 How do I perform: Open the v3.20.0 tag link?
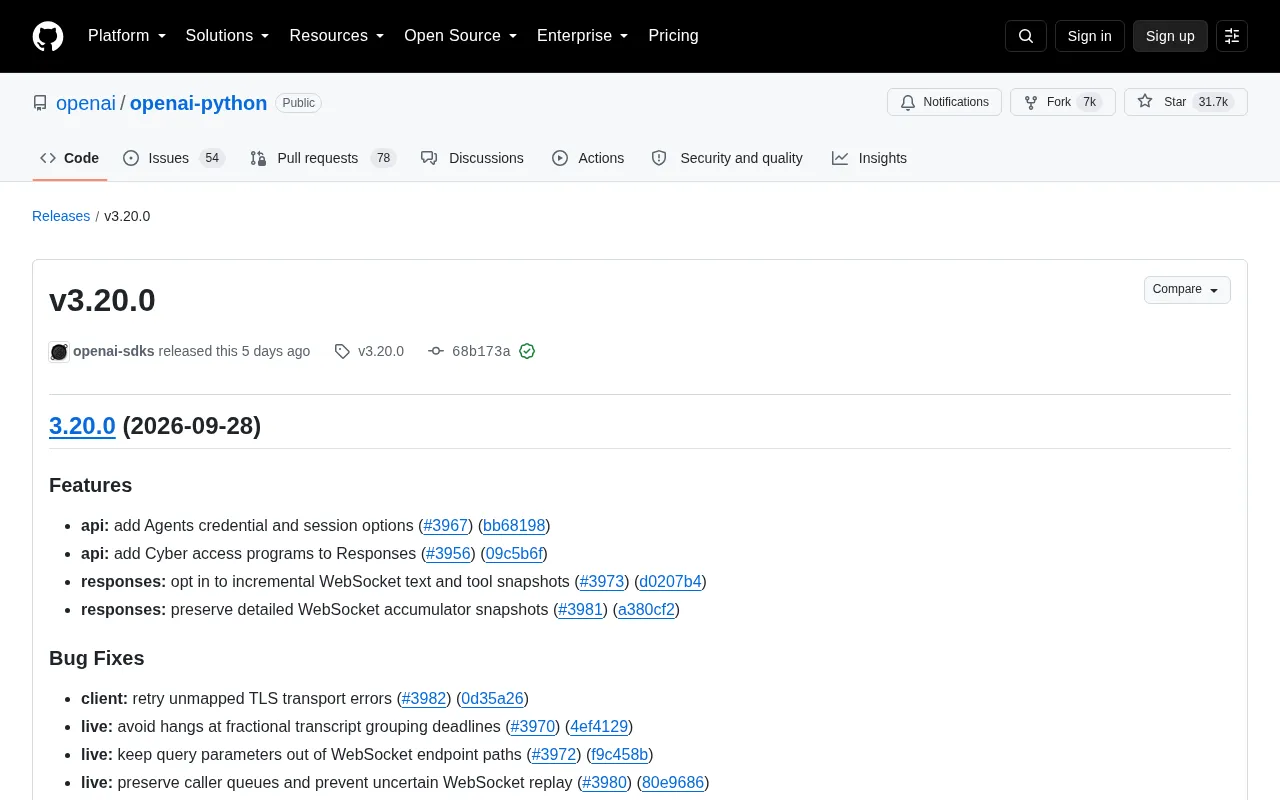[370, 351]
